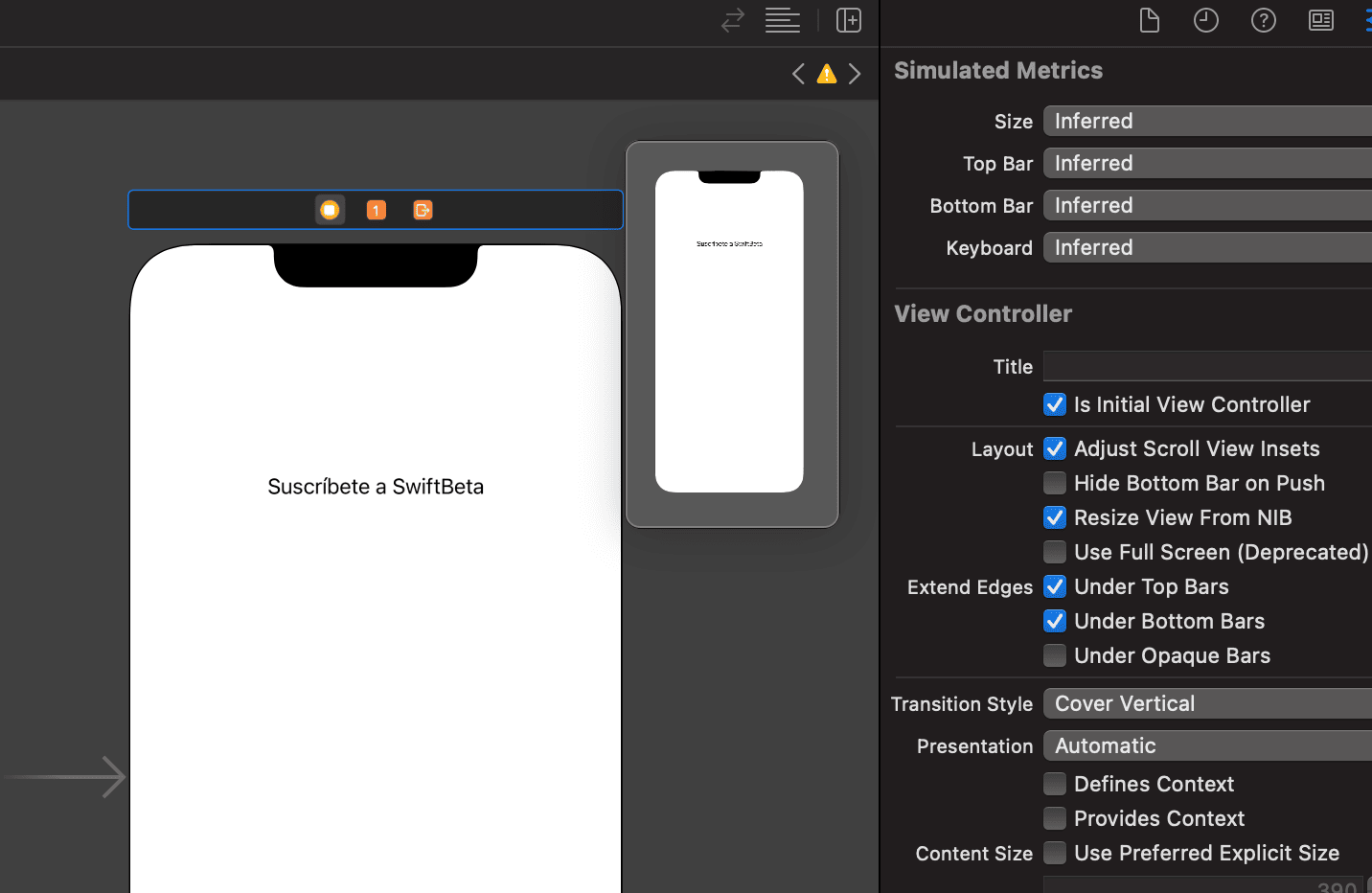Go to next issue with right chevron
The image size is (1372, 893).
[x=855, y=74]
